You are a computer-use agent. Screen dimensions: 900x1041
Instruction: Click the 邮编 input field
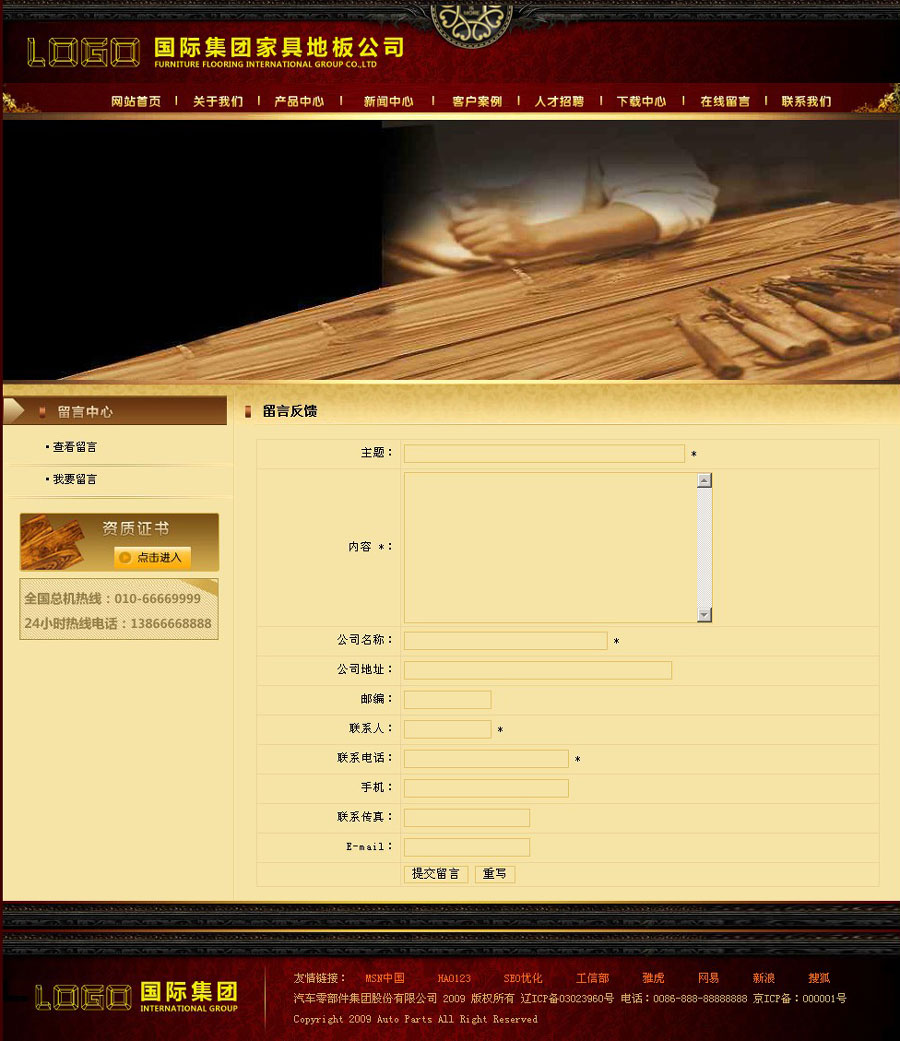tap(448, 700)
